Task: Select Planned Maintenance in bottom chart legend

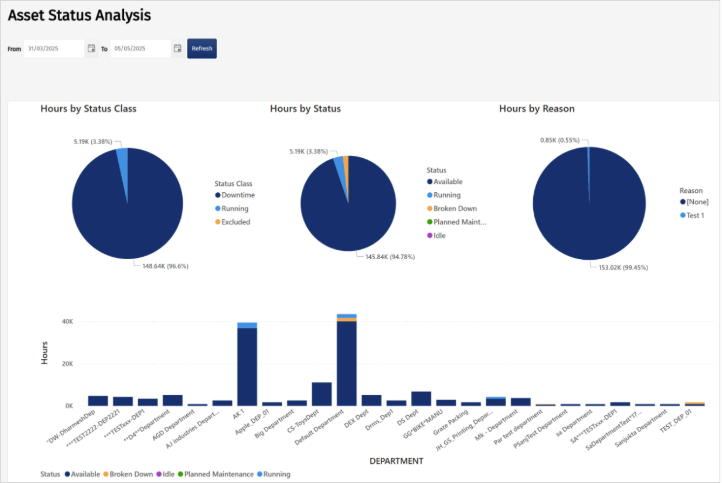Action: click(216, 474)
